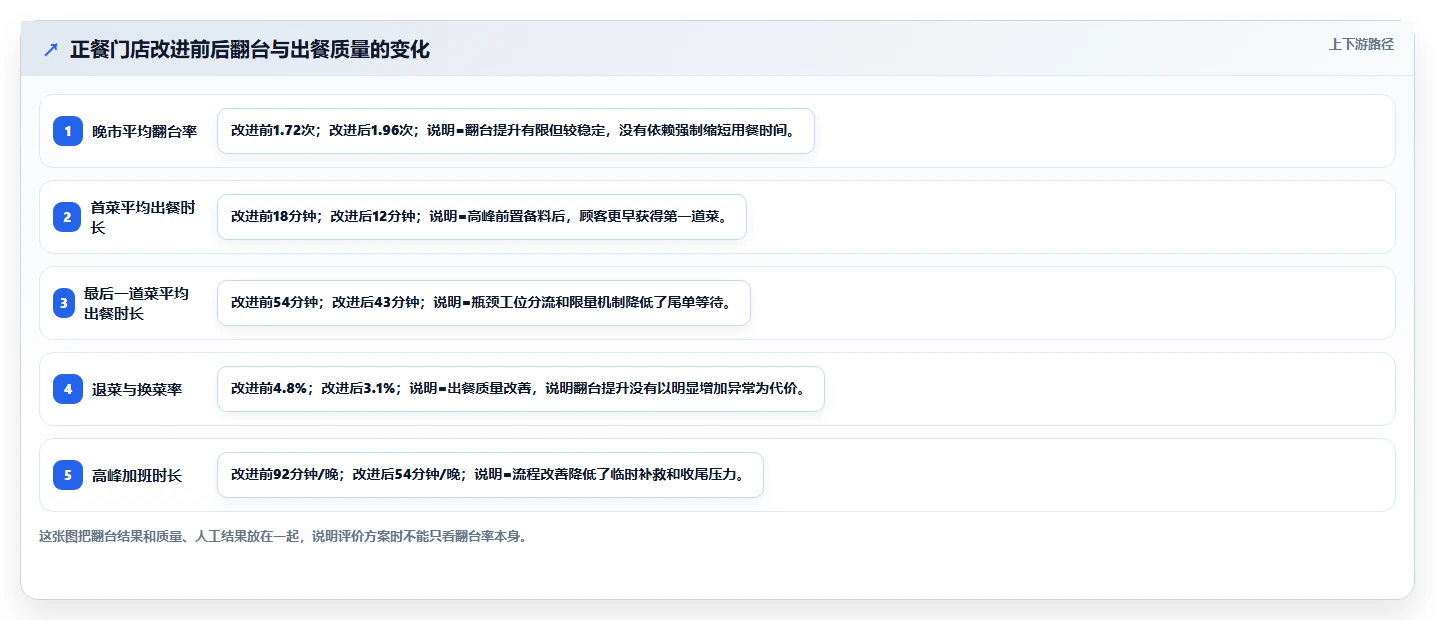This screenshot has width=1435, height=620.
Task: Click the arrow icon beside the chart title
Action: tap(51, 50)
